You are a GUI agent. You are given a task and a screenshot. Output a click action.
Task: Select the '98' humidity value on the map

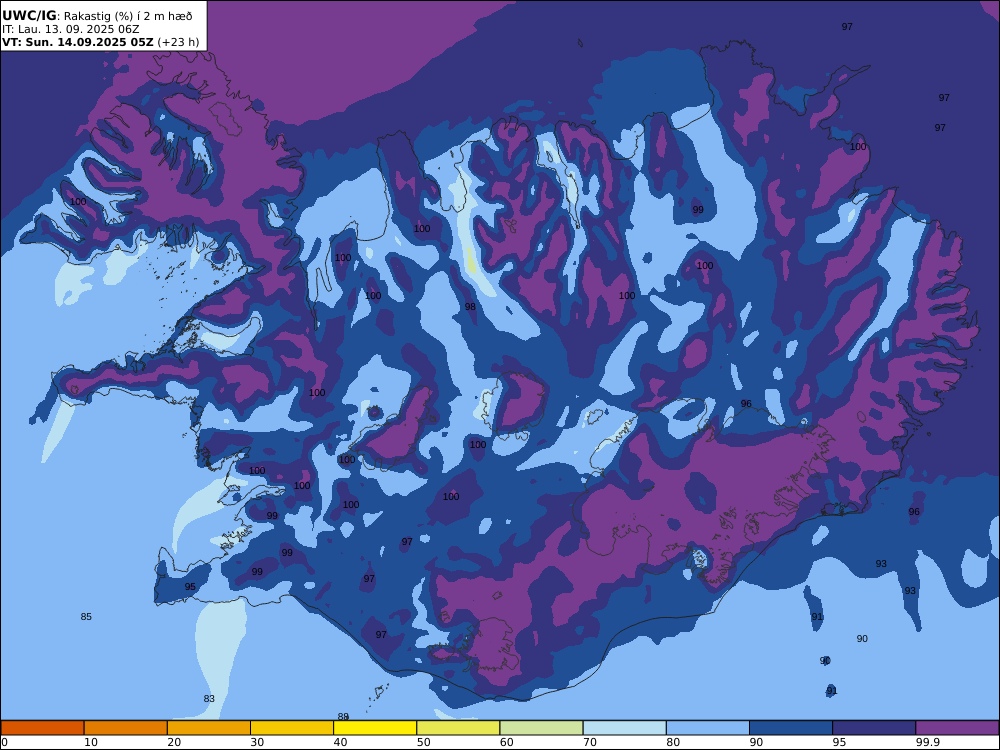click(x=470, y=307)
